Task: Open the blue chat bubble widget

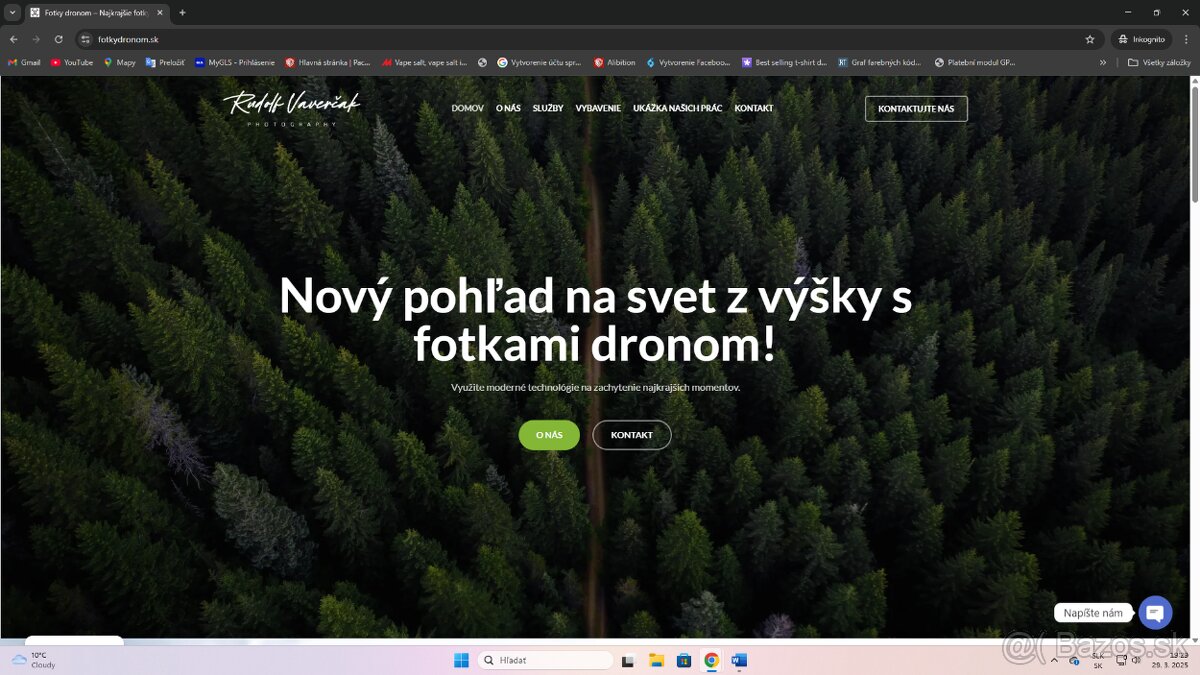Action: point(1155,612)
